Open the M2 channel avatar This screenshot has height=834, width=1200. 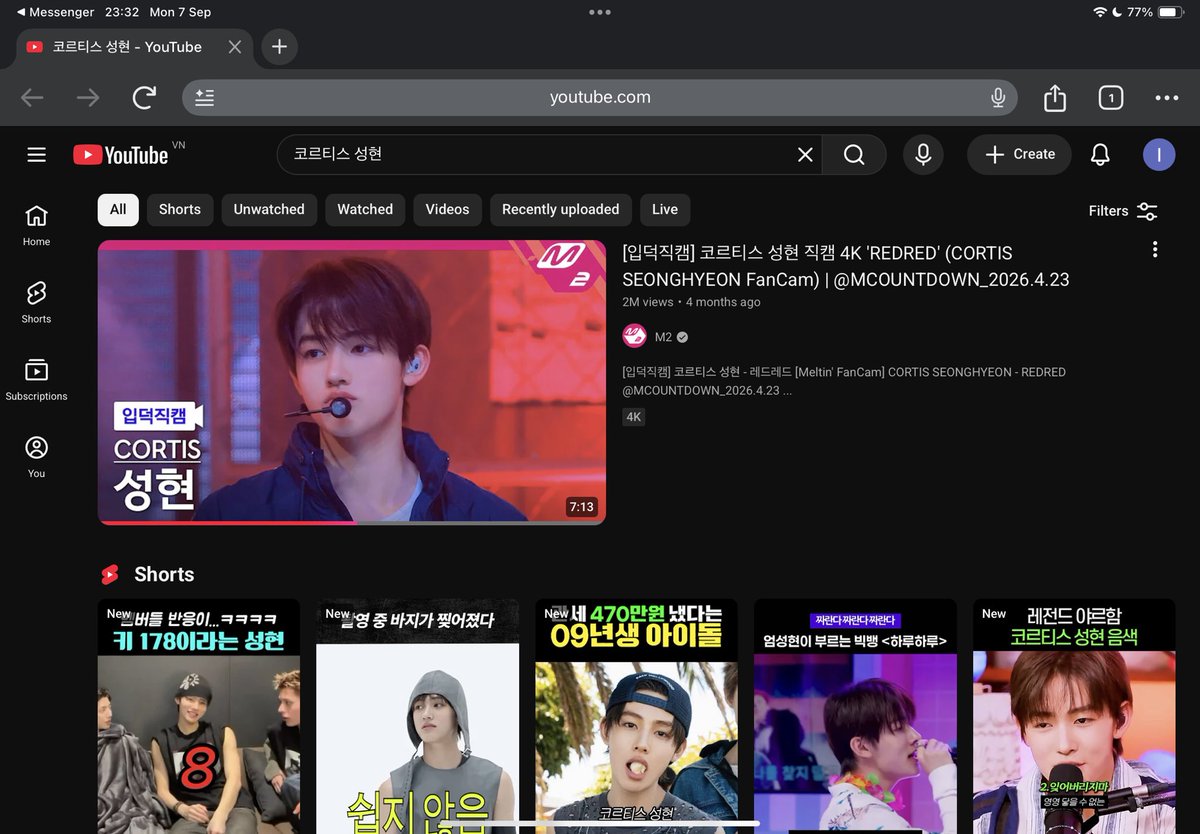click(x=634, y=336)
